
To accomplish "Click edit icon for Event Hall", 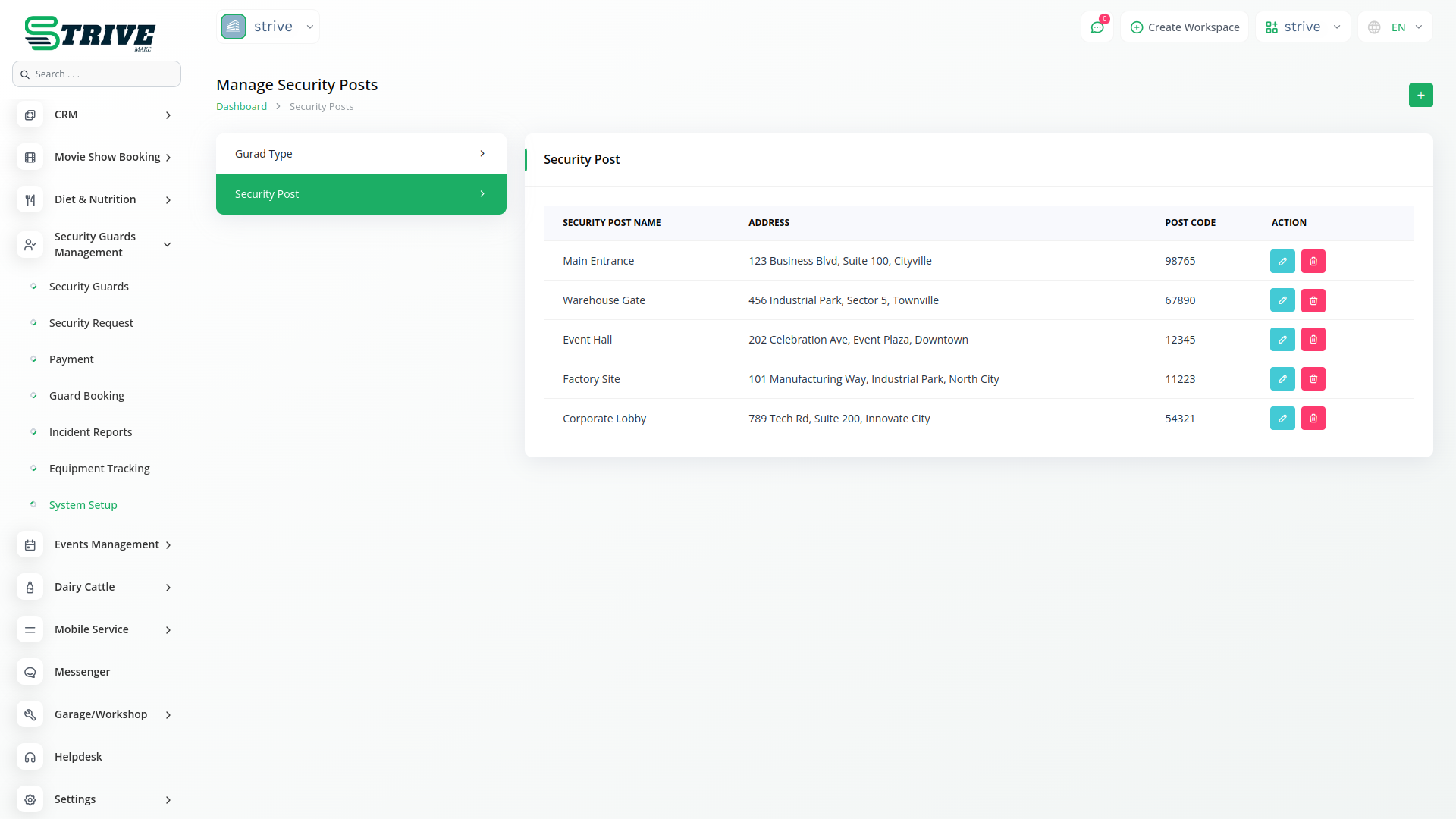I will coord(1282,340).
